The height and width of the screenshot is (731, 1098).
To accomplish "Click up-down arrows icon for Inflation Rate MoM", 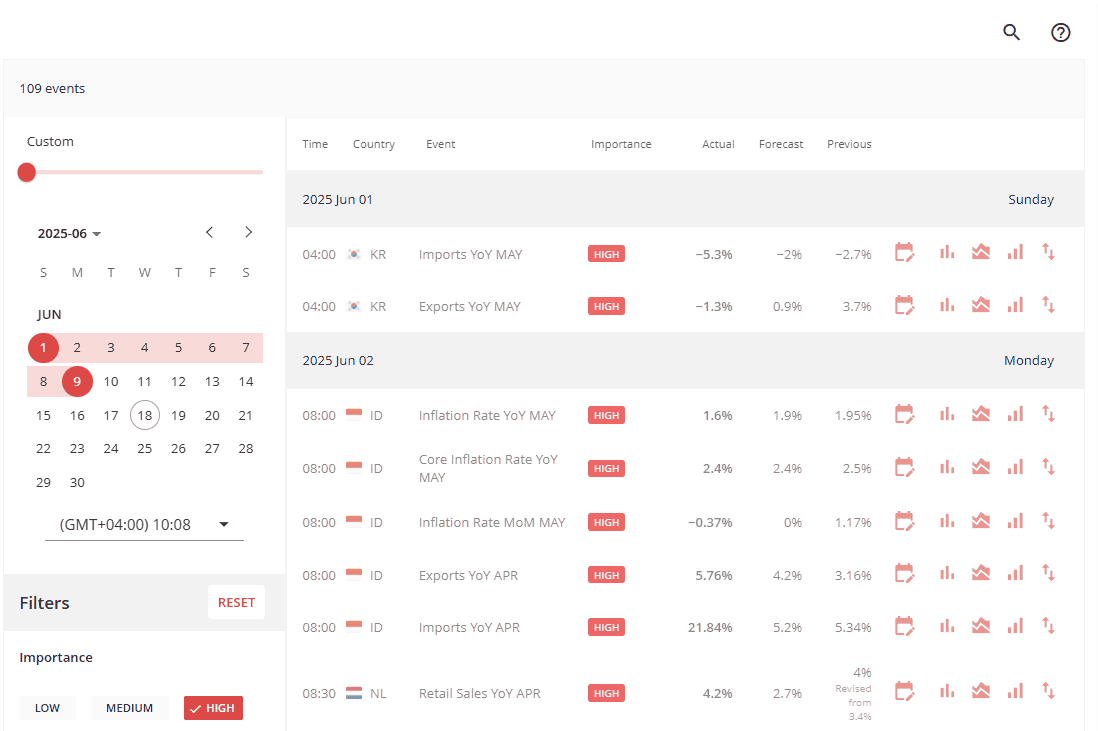I will [x=1049, y=521].
